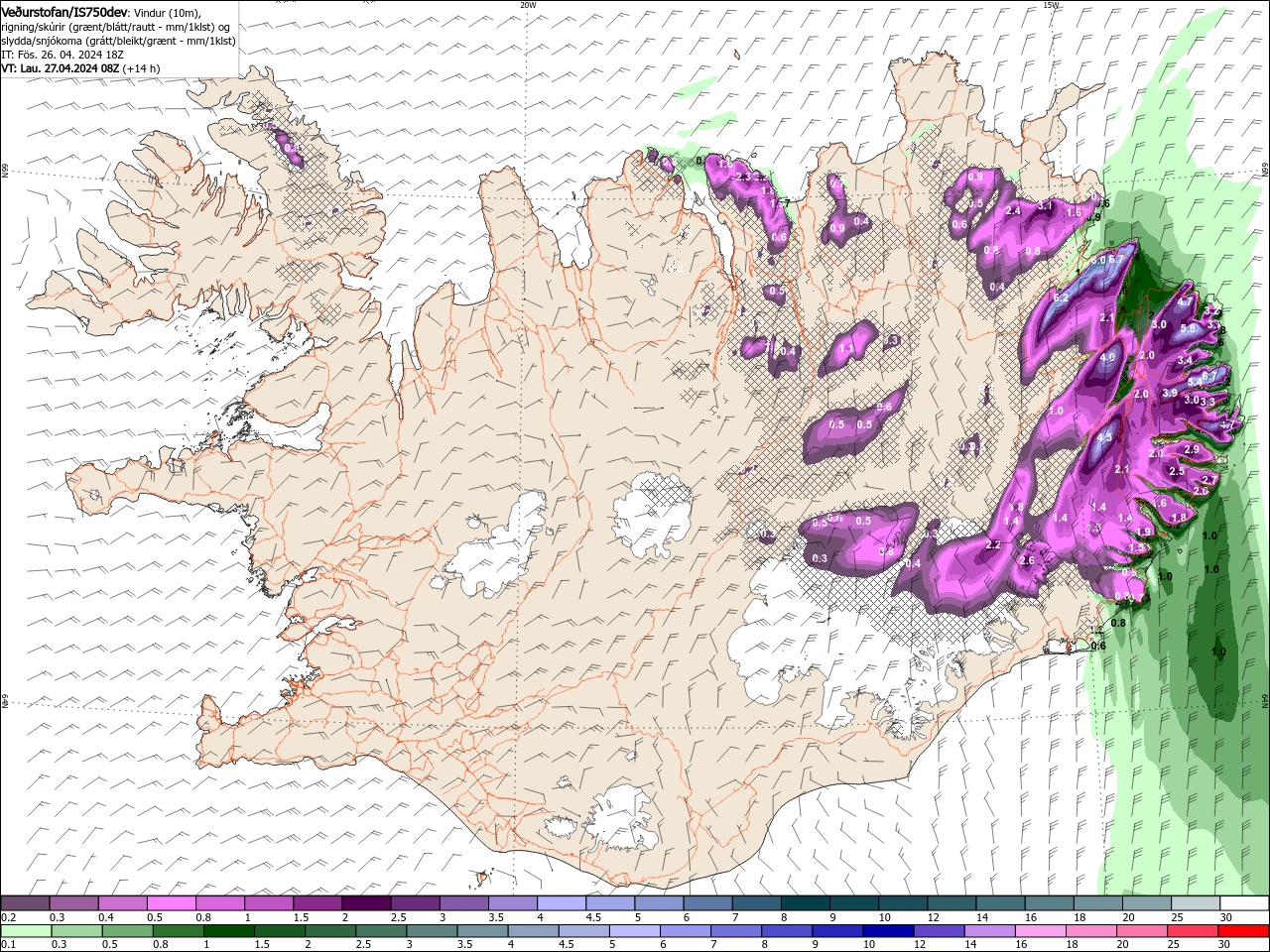Click the Hofsjökull glacier white area
The image size is (1270, 952).
[653, 516]
